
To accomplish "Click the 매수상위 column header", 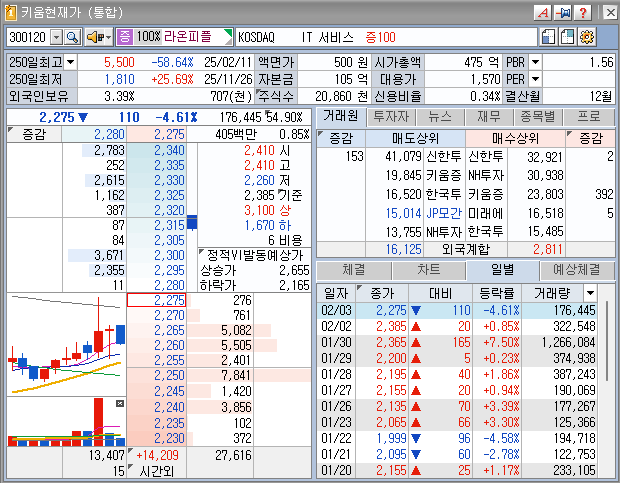I will tap(515, 138).
